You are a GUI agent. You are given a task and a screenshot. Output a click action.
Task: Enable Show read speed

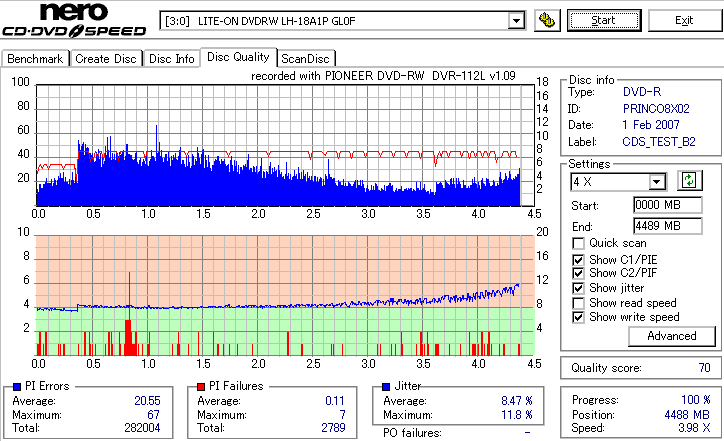click(578, 303)
